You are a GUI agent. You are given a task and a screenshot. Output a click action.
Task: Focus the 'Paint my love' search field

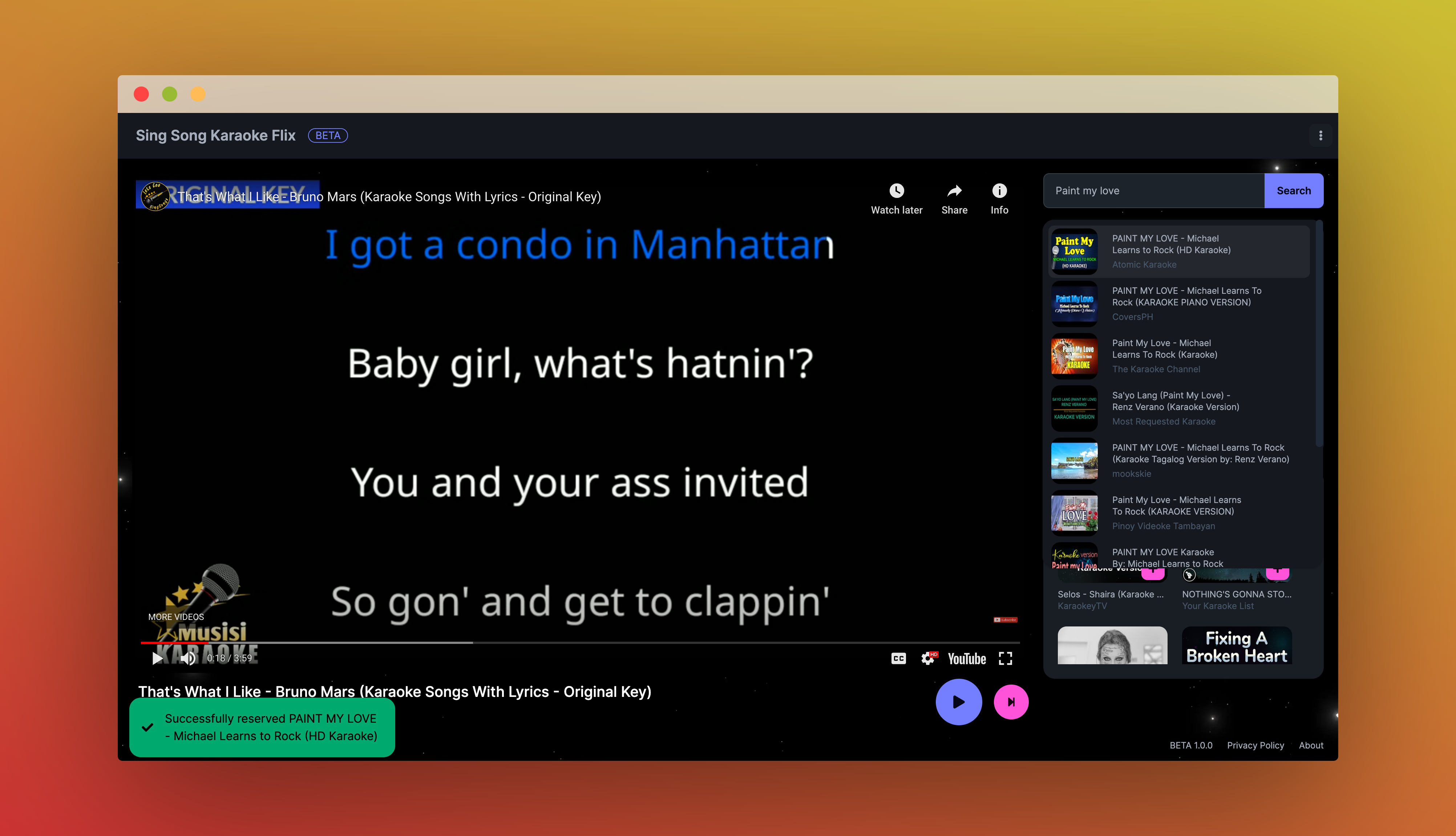click(x=1154, y=191)
